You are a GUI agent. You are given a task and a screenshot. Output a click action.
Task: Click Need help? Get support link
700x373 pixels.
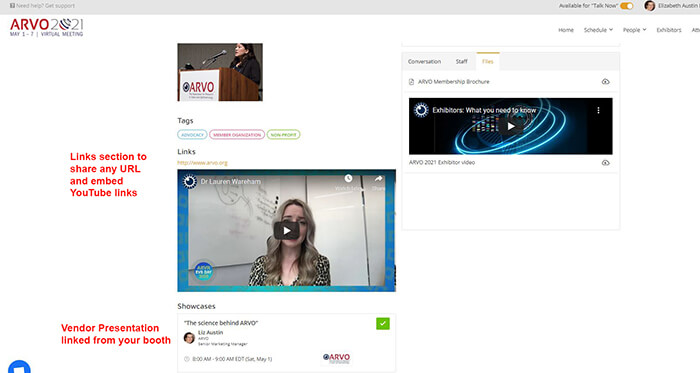click(x=42, y=6)
